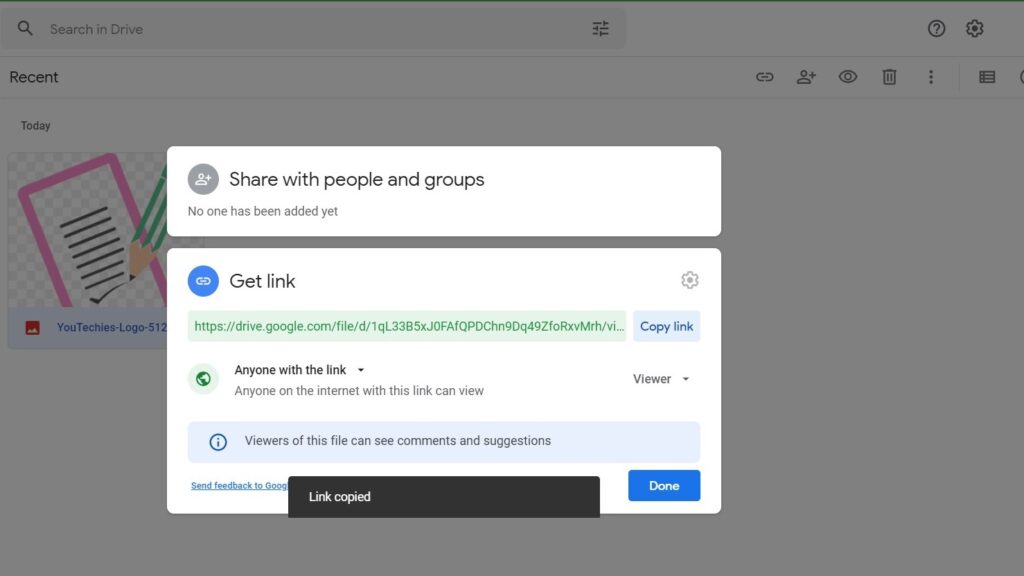Image resolution: width=1024 pixels, height=576 pixels.
Task: Click 'No one has been added yet' text
Action: click(263, 211)
